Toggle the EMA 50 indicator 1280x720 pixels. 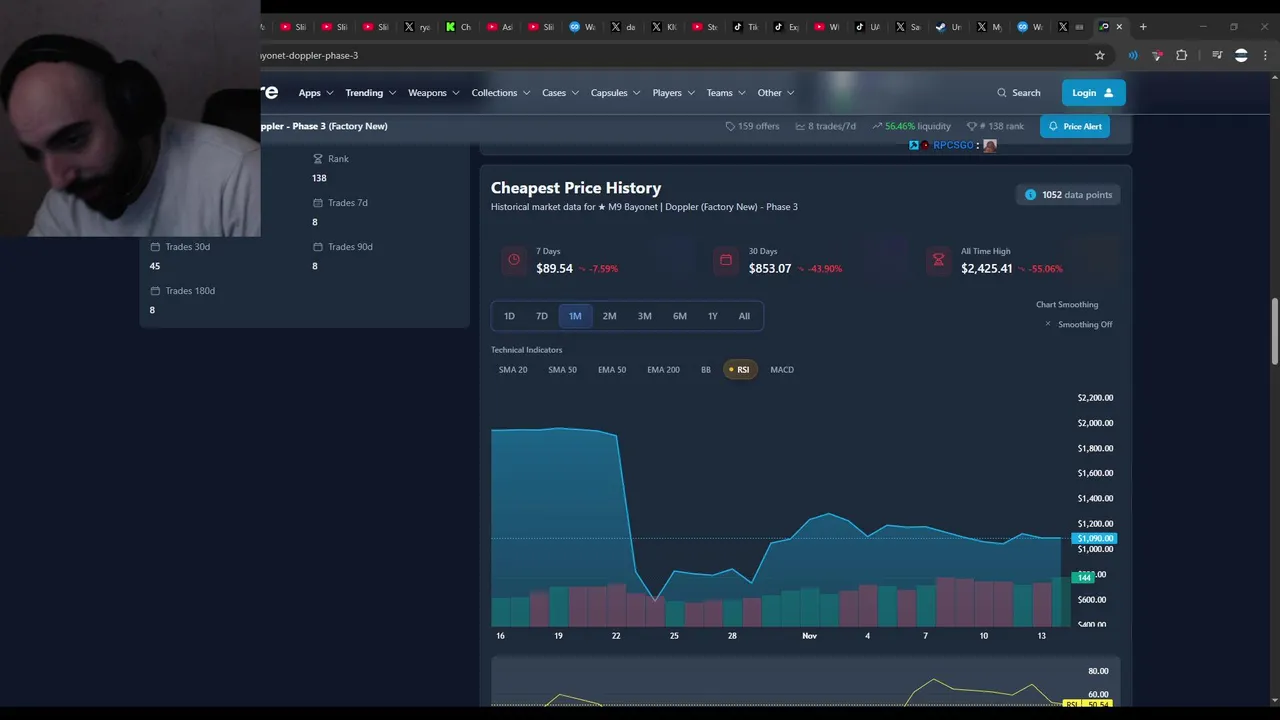[612, 370]
